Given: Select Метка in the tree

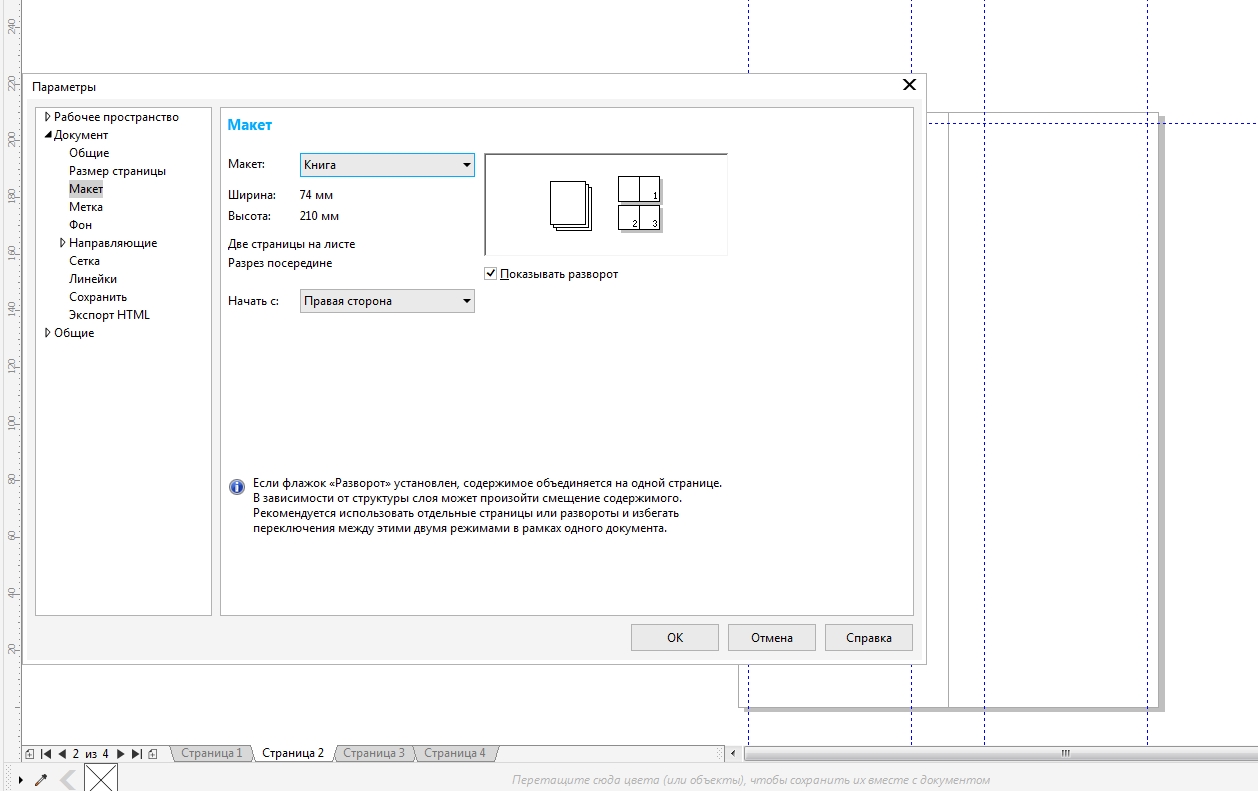Looking at the screenshot, I should [x=86, y=207].
